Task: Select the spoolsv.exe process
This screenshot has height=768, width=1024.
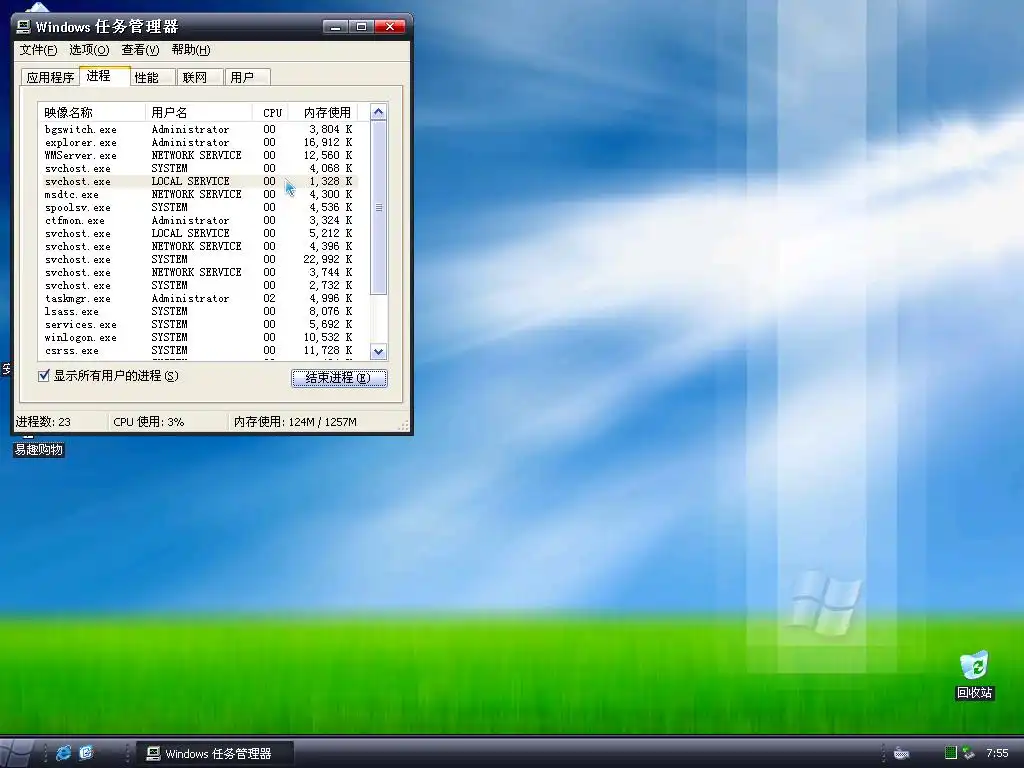Action: click(199, 208)
